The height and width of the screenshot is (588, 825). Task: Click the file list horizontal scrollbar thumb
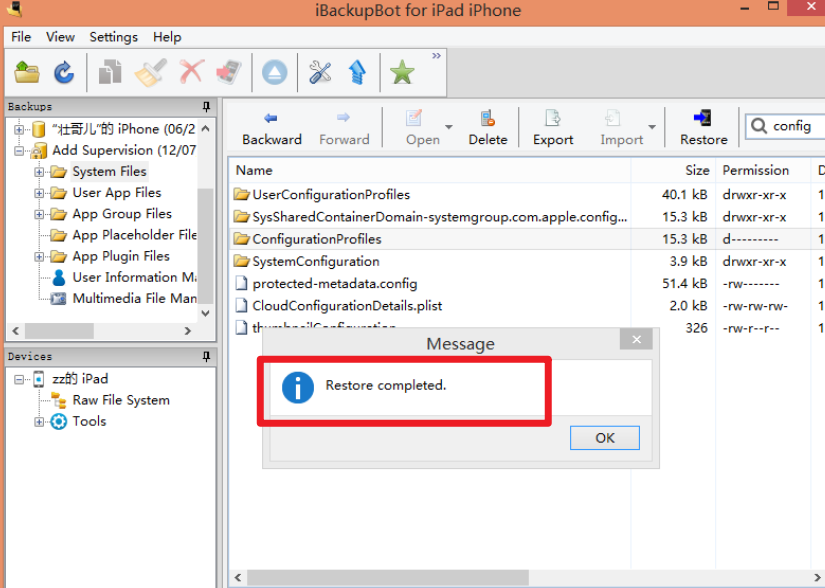pos(388,577)
